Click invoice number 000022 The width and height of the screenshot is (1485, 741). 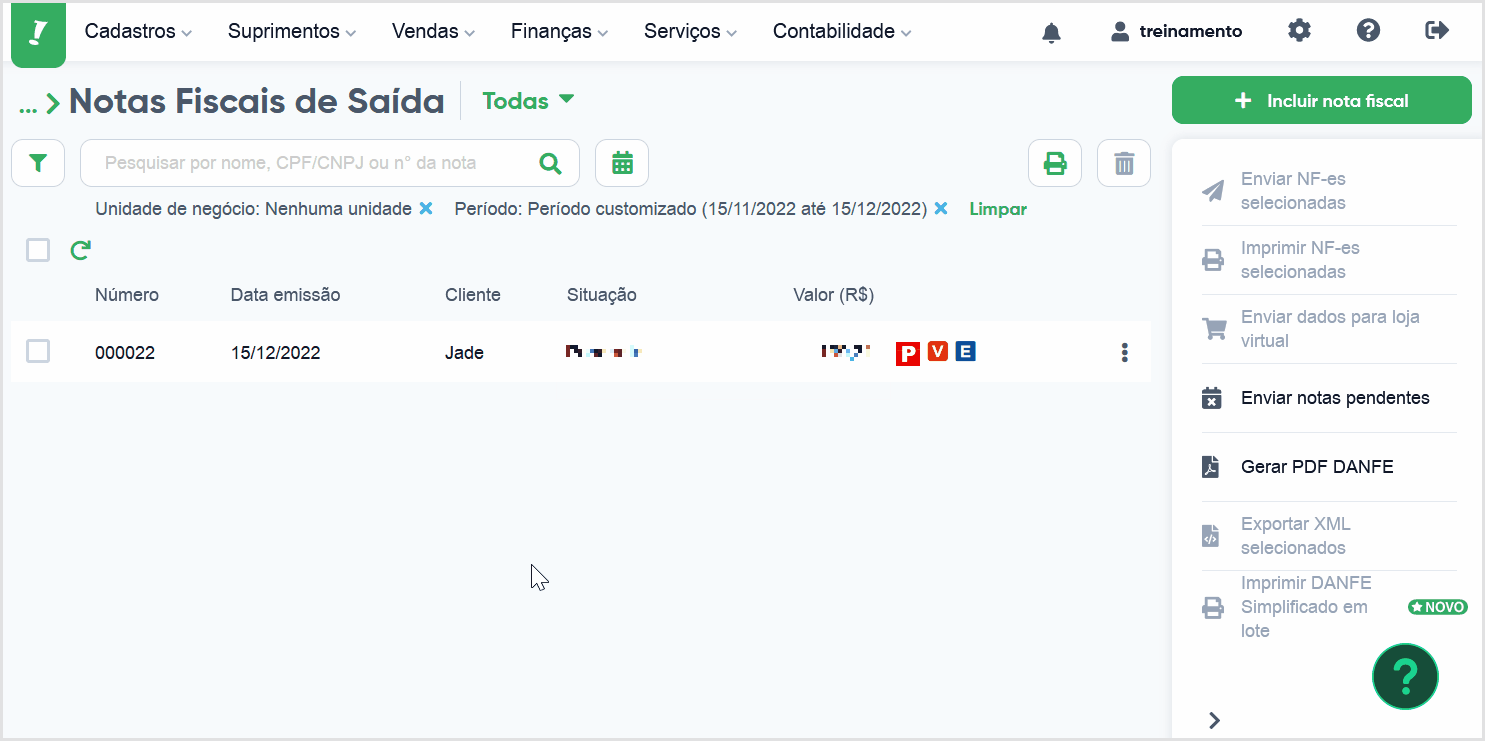coord(125,353)
